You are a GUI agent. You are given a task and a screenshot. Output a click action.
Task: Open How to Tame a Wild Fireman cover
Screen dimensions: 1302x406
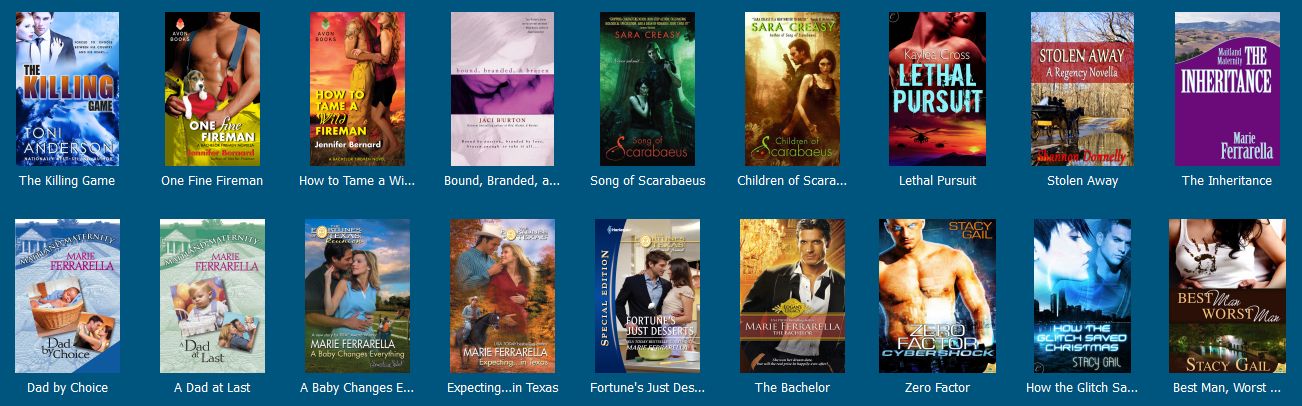[x=357, y=89]
